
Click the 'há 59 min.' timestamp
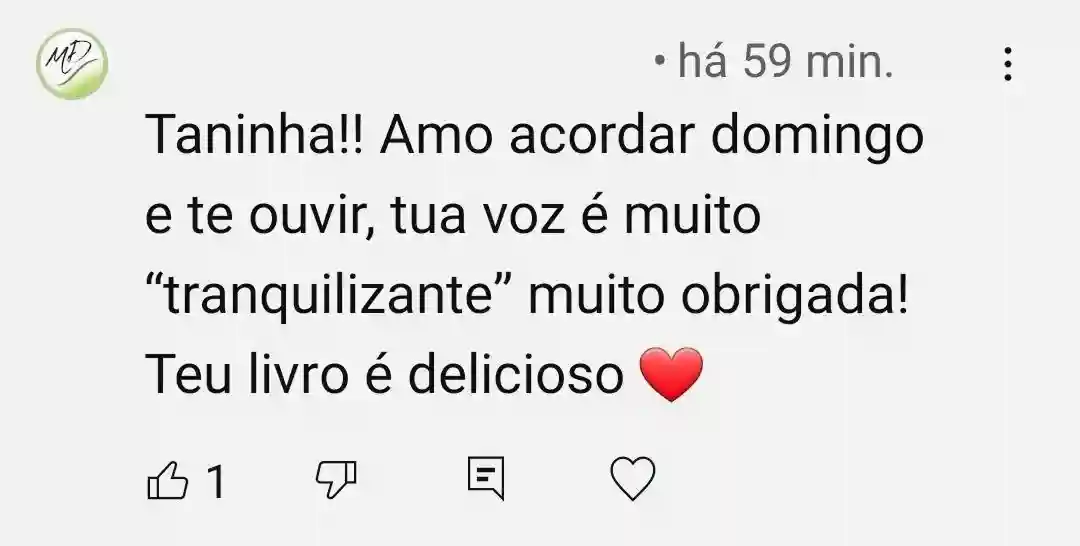tap(785, 62)
